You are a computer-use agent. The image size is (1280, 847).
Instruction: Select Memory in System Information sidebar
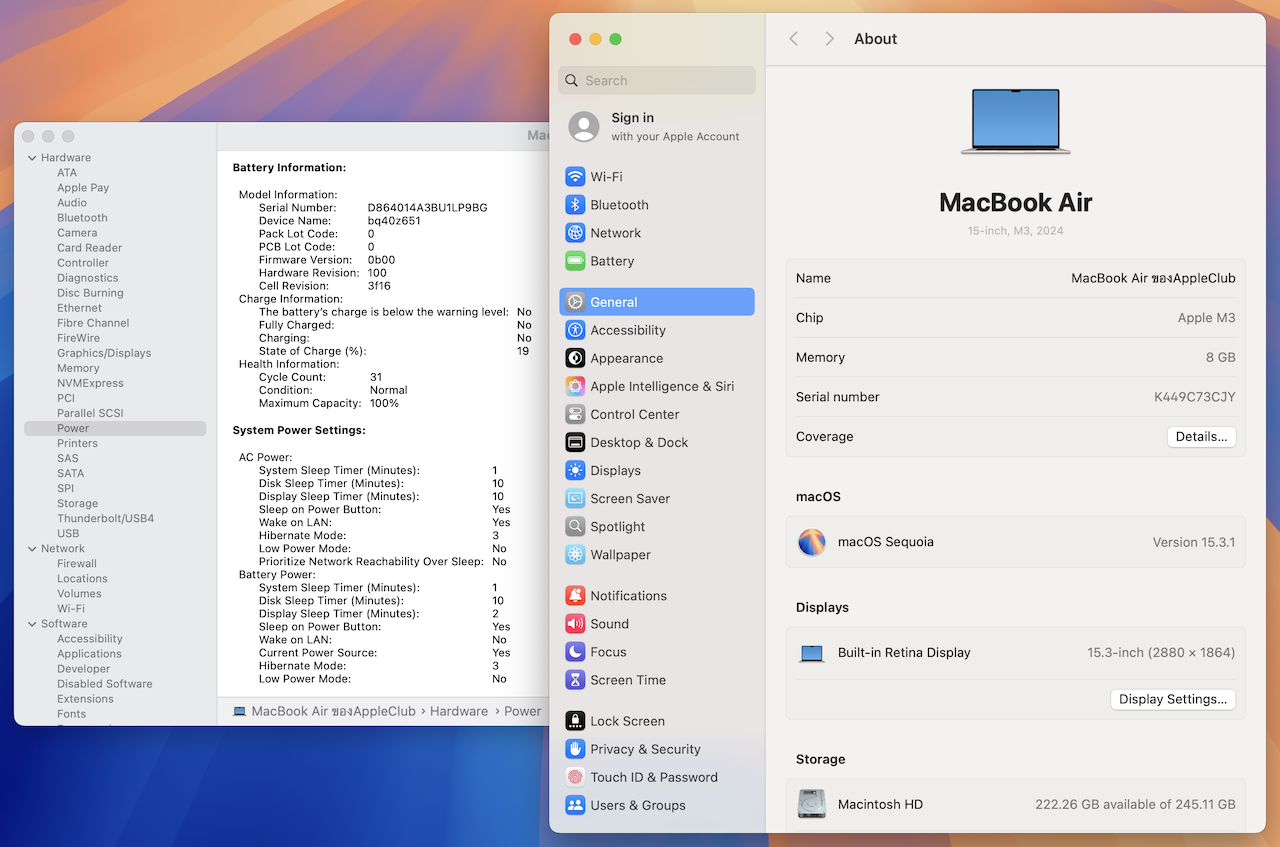point(78,368)
